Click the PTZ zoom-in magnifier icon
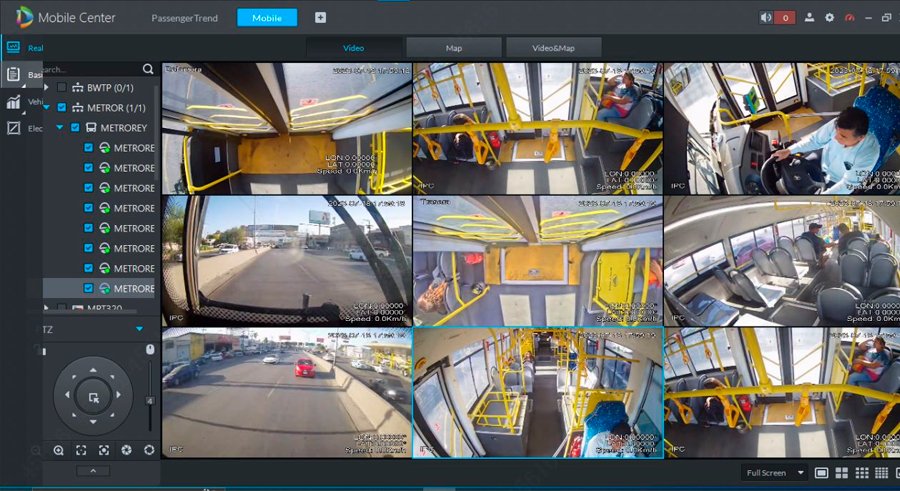This screenshot has width=900, height=491. (x=59, y=450)
